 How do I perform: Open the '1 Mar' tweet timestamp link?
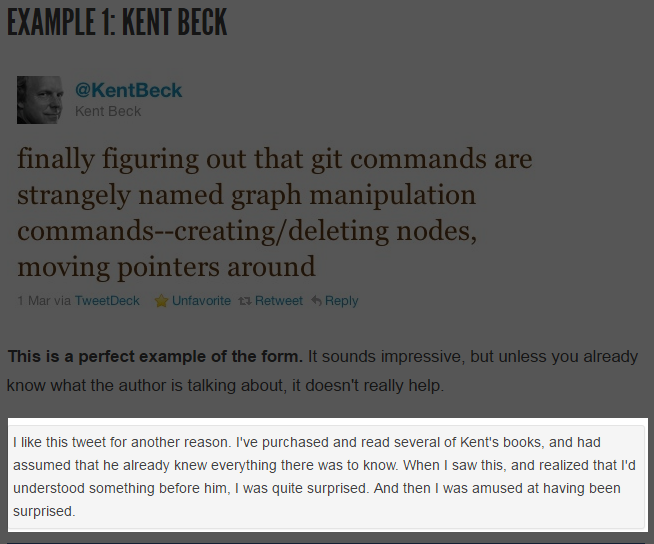33,301
